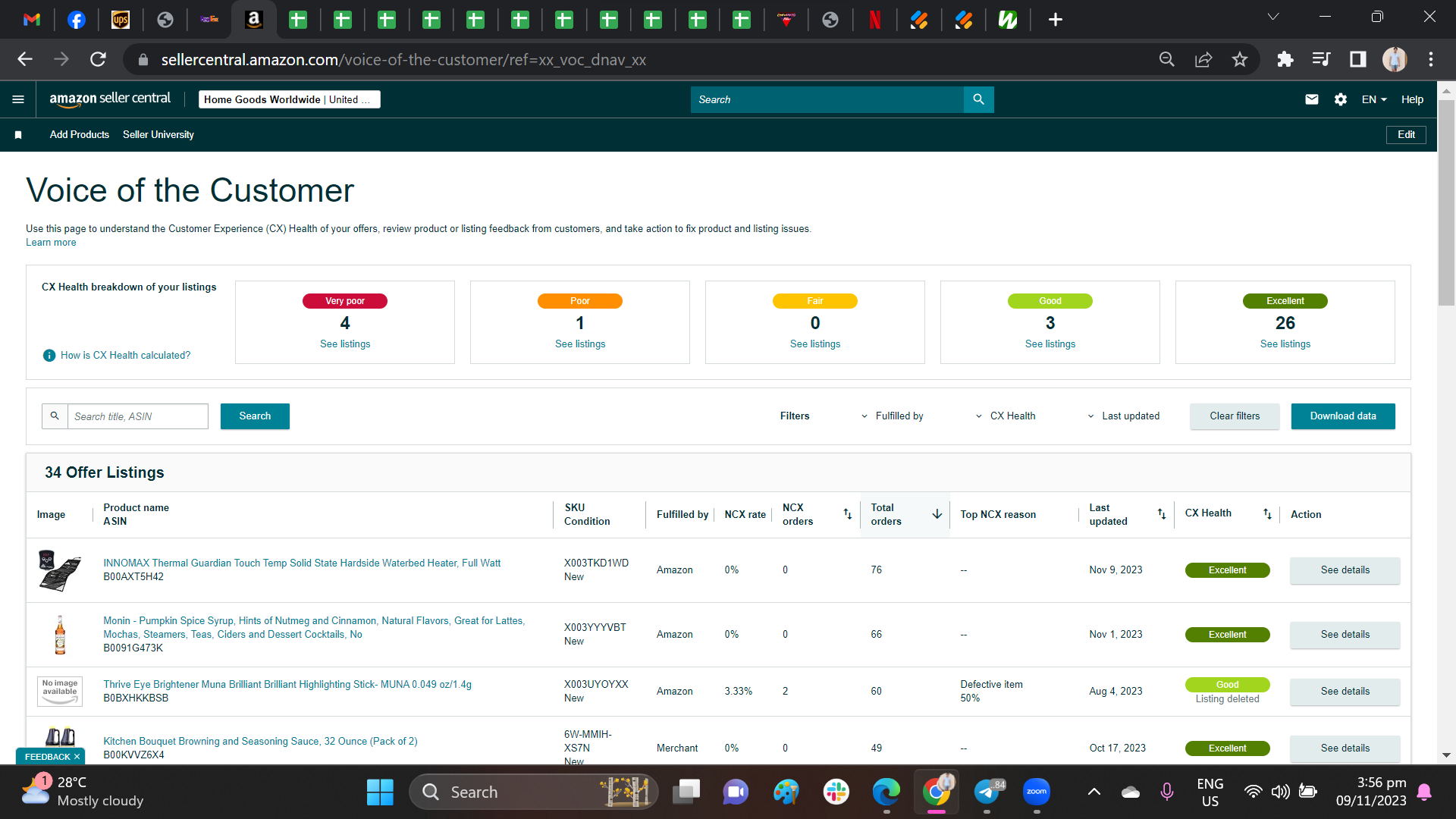The height and width of the screenshot is (819, 1456).
Task: Share this page via share icon
Action: click(1203, 59)
